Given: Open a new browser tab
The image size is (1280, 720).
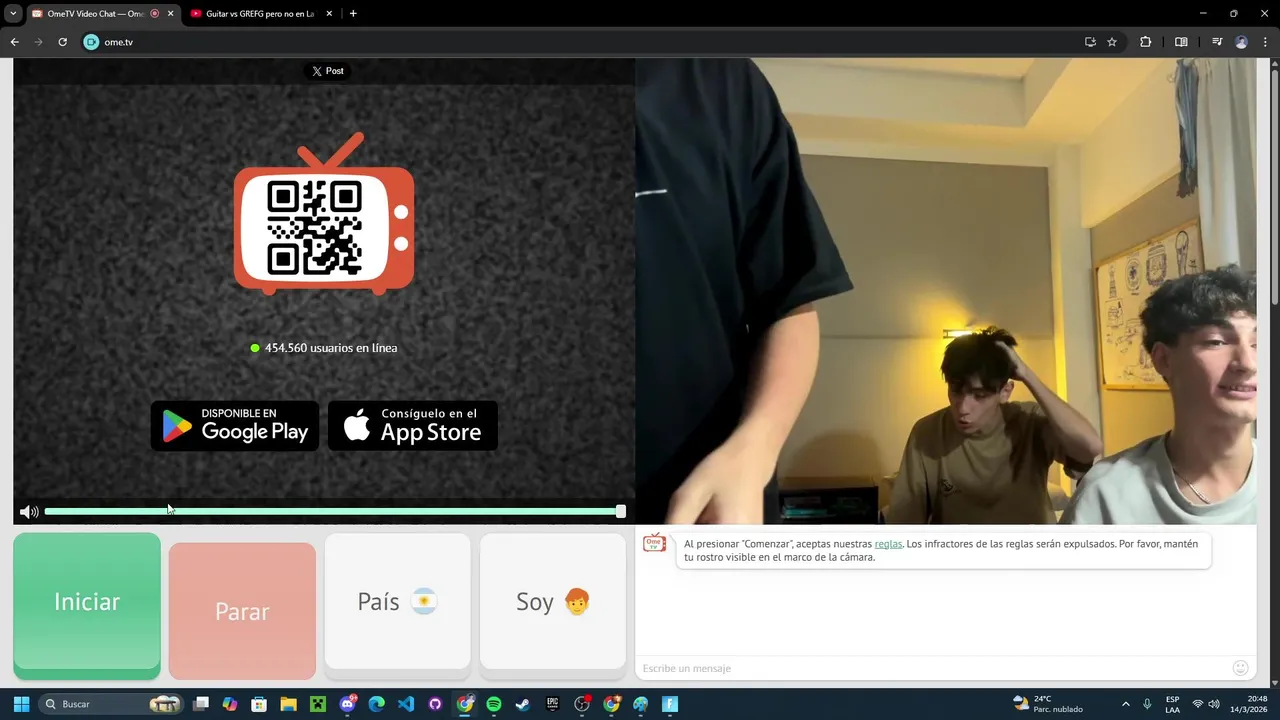Looking at the screenshot, I should click(353, 14).
